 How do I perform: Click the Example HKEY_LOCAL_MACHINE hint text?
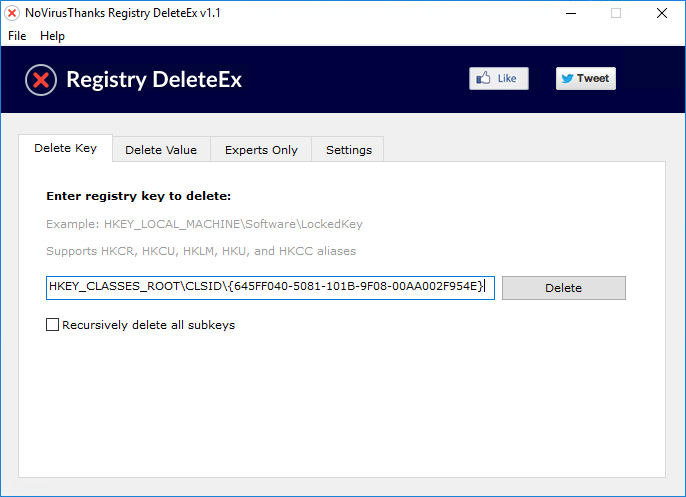[x=204, y=224]
